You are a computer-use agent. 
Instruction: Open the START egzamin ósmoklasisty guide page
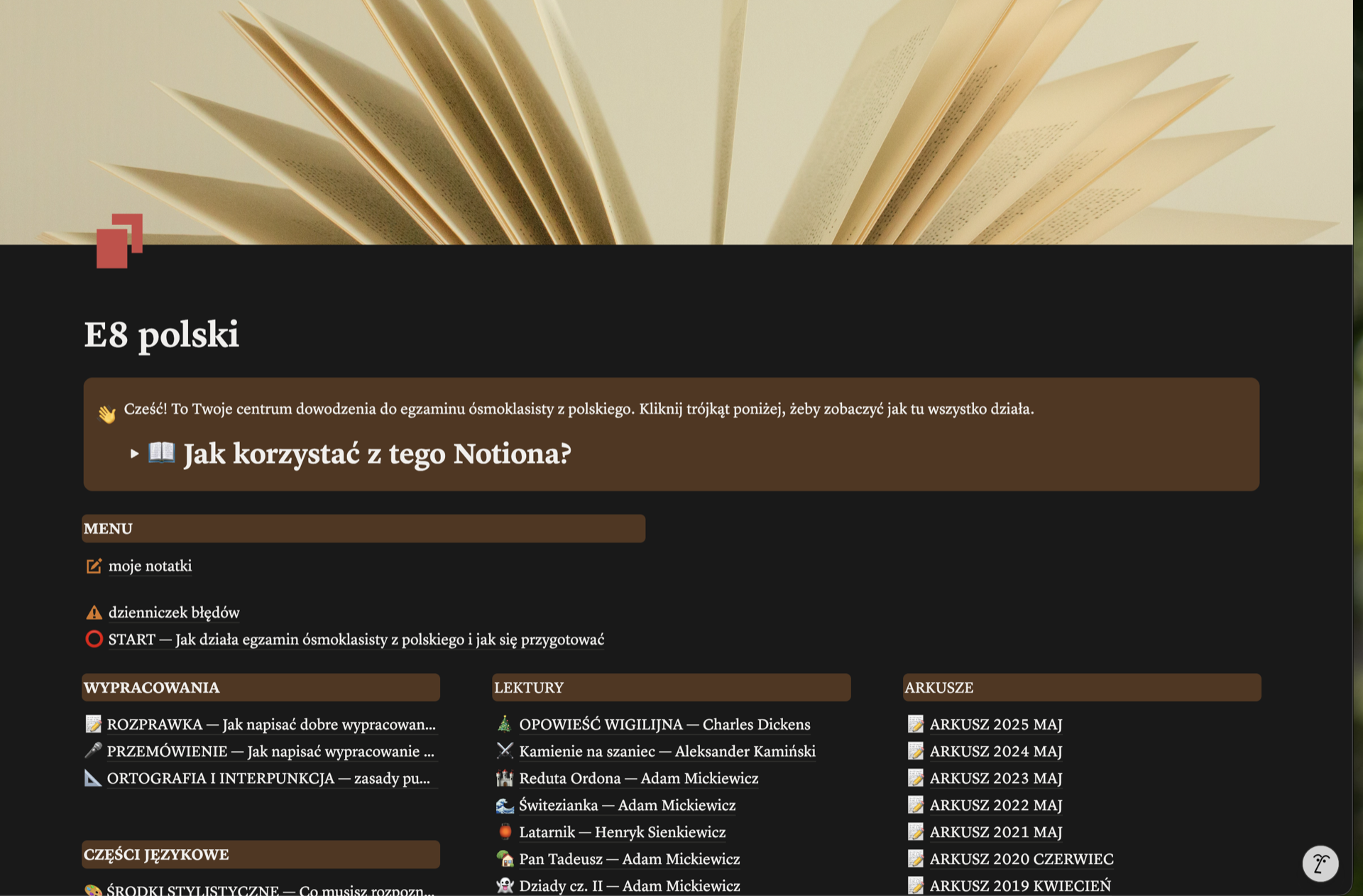click(x=356, y=639)
